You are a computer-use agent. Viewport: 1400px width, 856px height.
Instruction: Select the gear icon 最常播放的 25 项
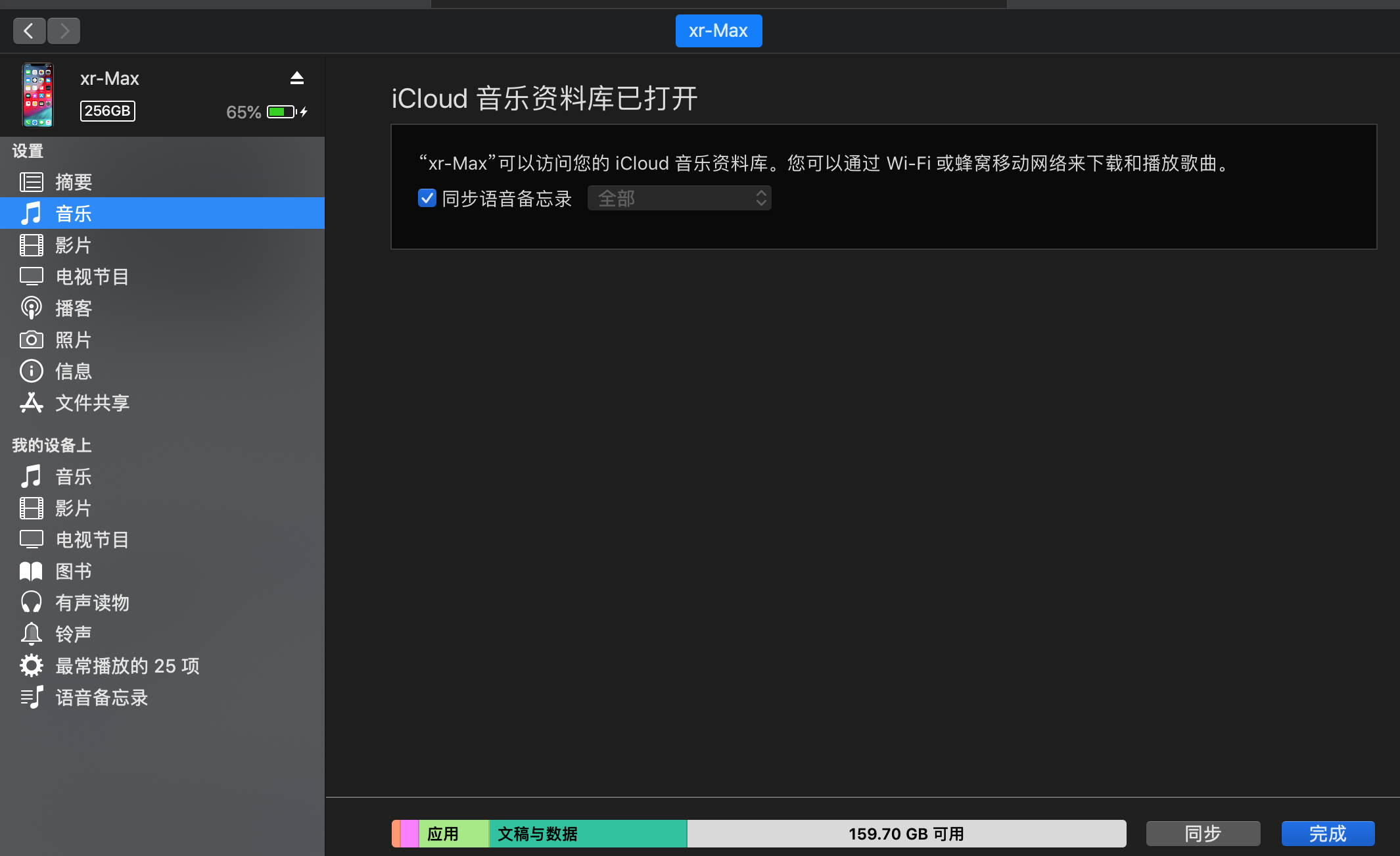tap(31, 666)
